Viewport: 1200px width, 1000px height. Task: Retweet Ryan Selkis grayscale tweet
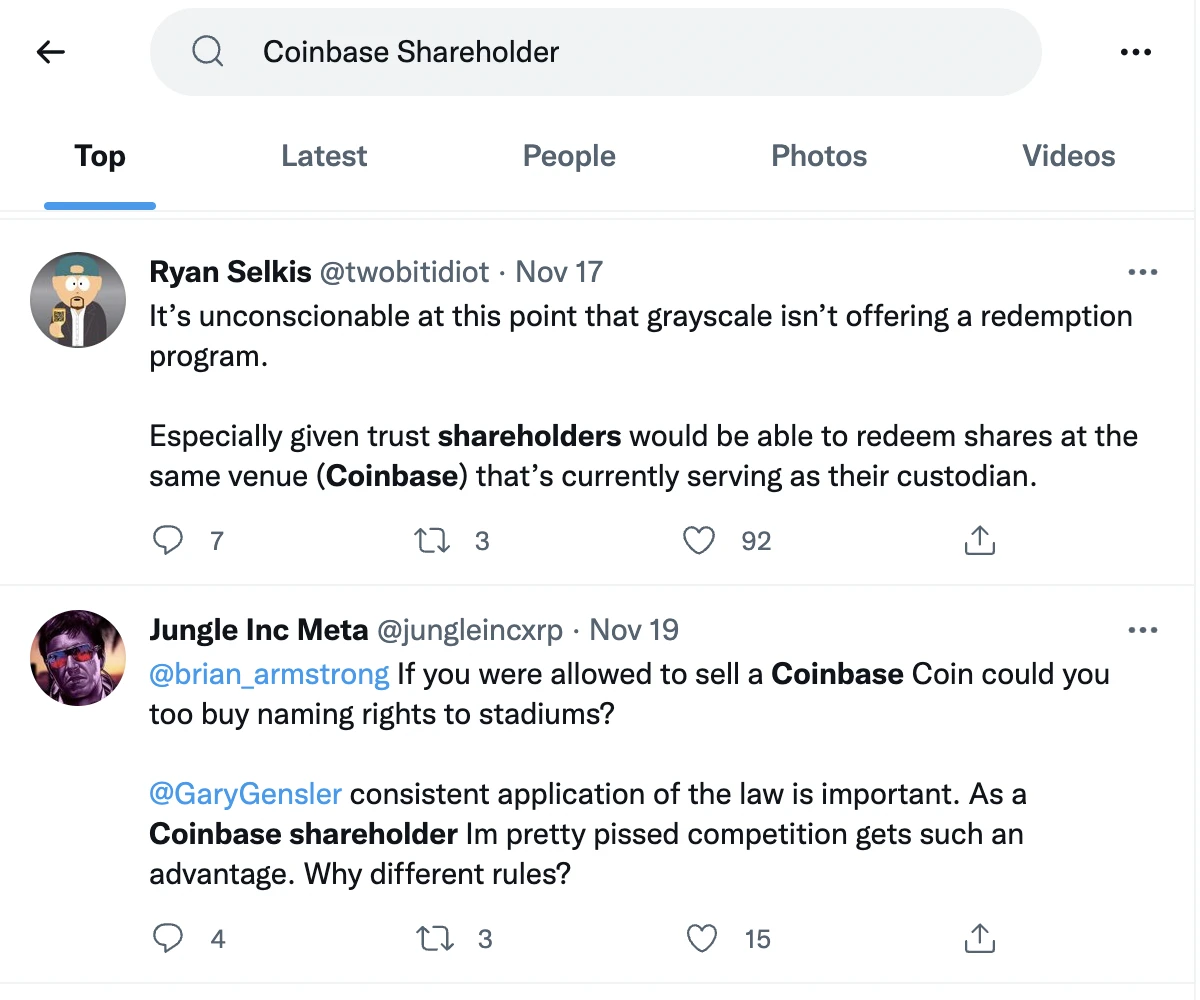tap(432, 541)
